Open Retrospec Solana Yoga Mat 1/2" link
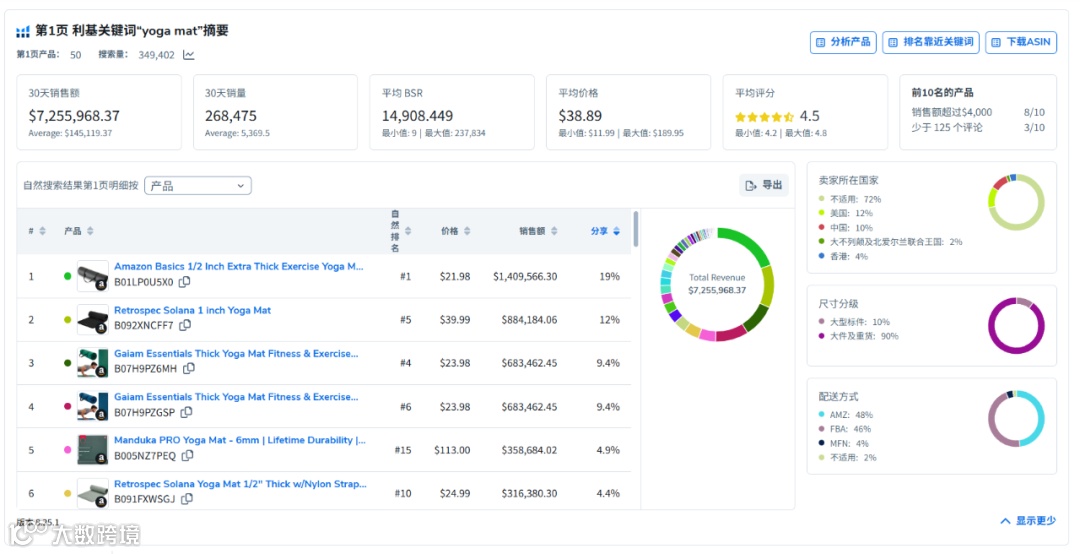1080x554 pixels. [240, 484]
